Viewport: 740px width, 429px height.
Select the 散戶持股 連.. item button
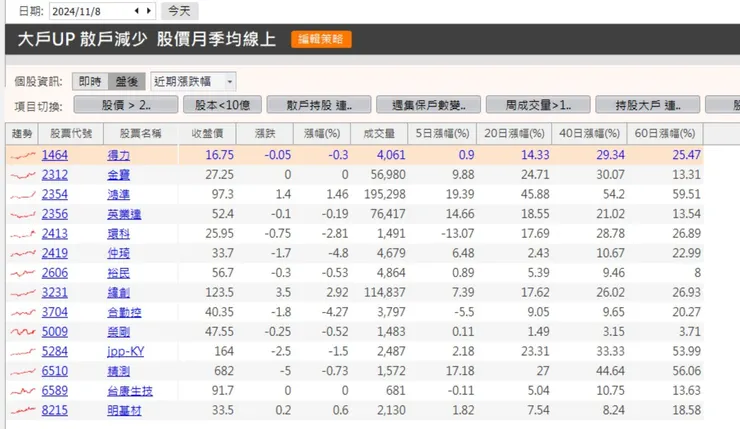(x=319, y=105)
